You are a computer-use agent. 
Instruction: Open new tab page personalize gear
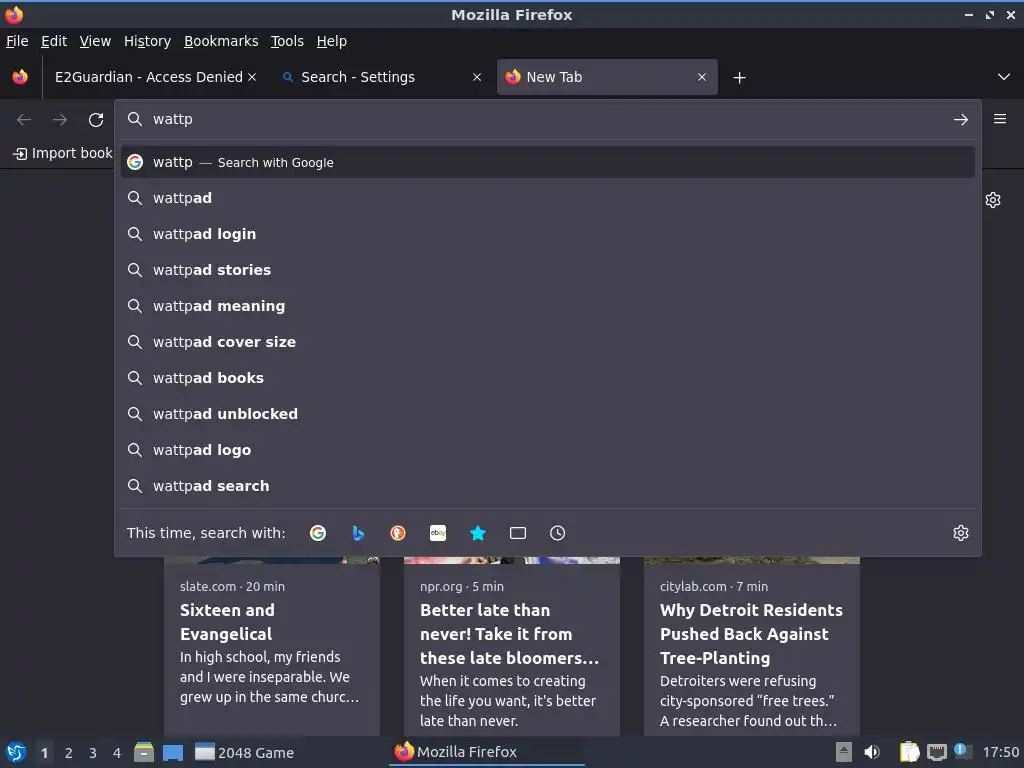tap(993, 200)
